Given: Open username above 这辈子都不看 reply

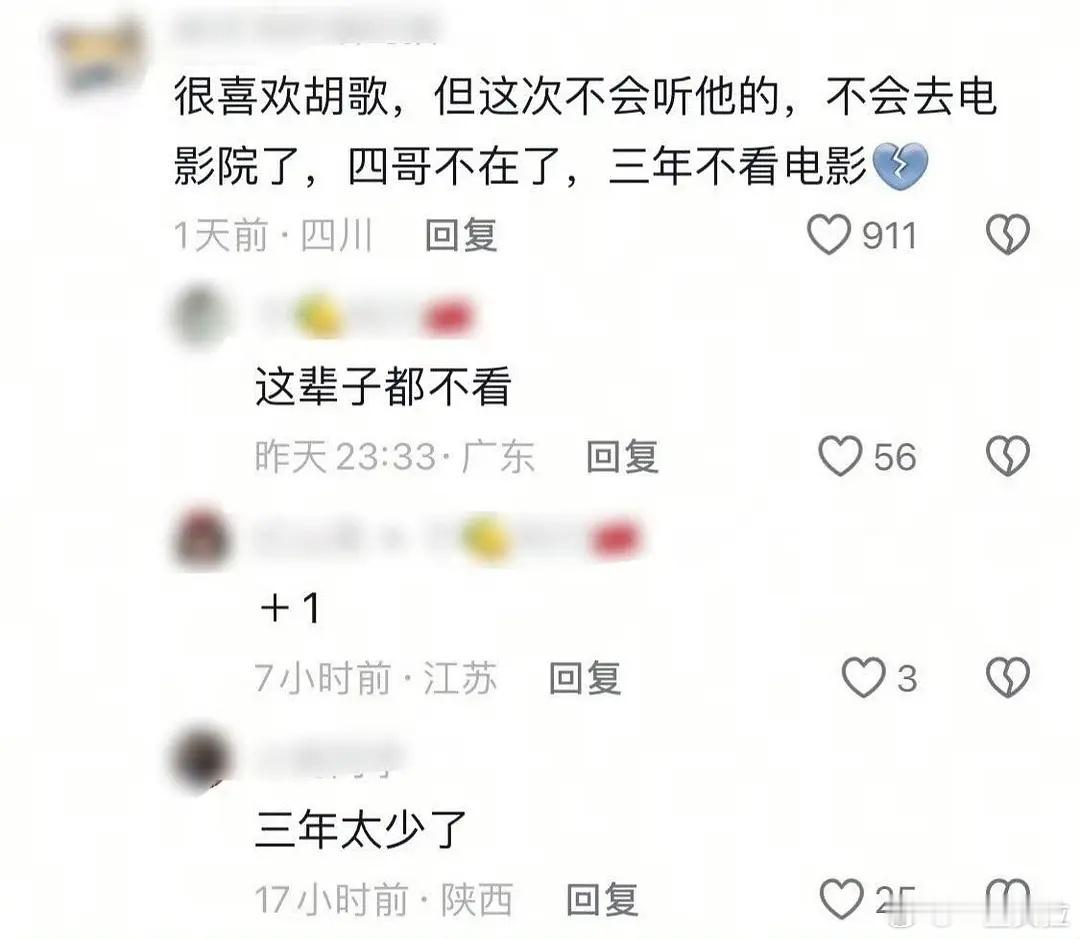Looking at the screenshot, I should [x=366, y=318].
